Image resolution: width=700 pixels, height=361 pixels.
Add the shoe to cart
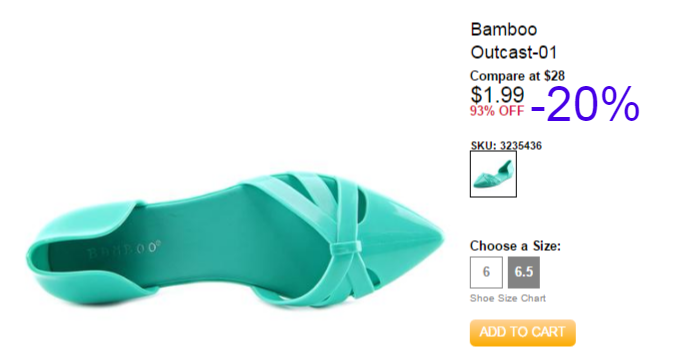pyautogui.click(x=522, y=332)
